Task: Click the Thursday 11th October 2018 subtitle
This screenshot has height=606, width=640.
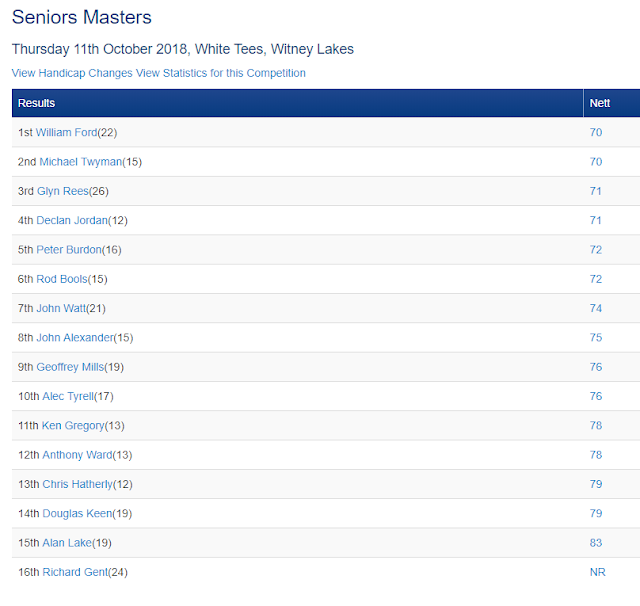Action: [x=183, y=49]
